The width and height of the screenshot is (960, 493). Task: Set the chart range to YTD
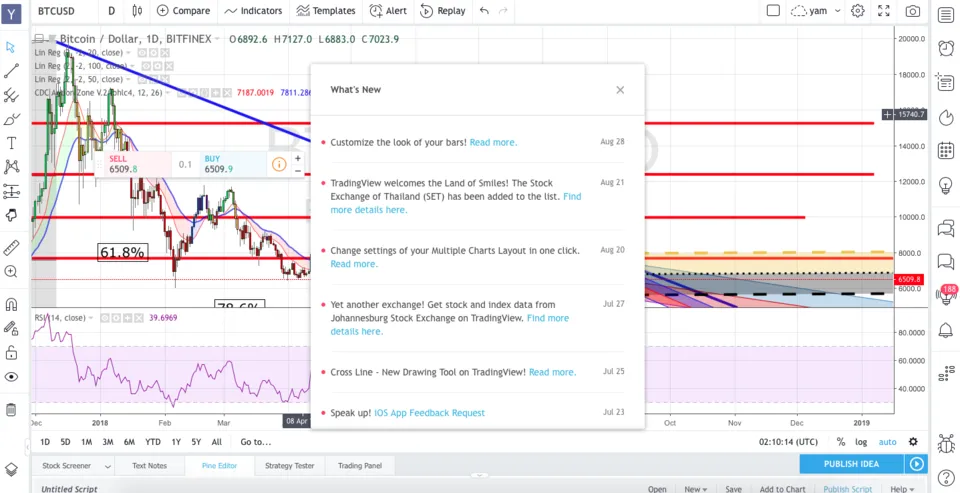(x=152, y=442)
